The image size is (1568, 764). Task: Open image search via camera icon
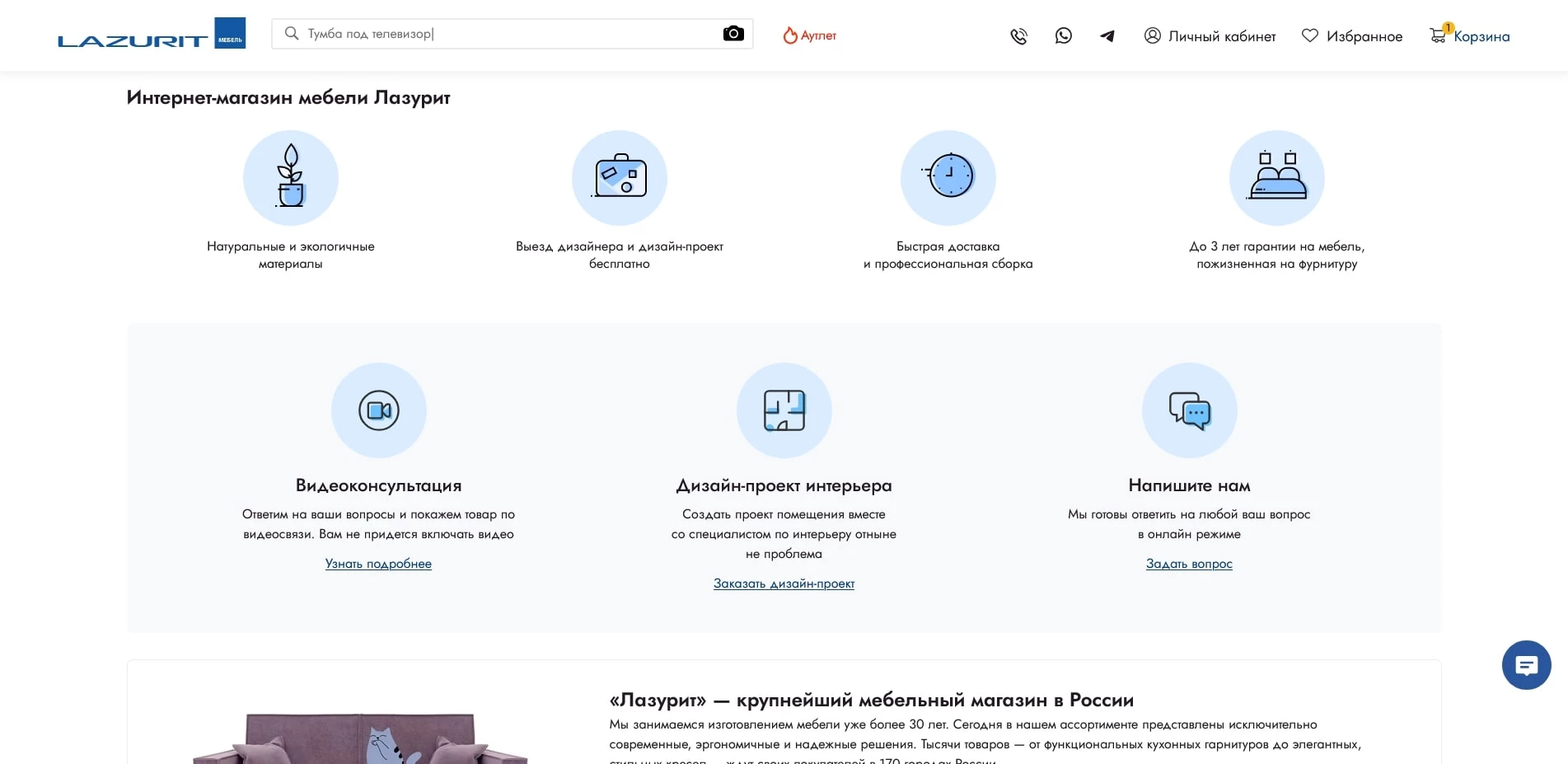732,34
